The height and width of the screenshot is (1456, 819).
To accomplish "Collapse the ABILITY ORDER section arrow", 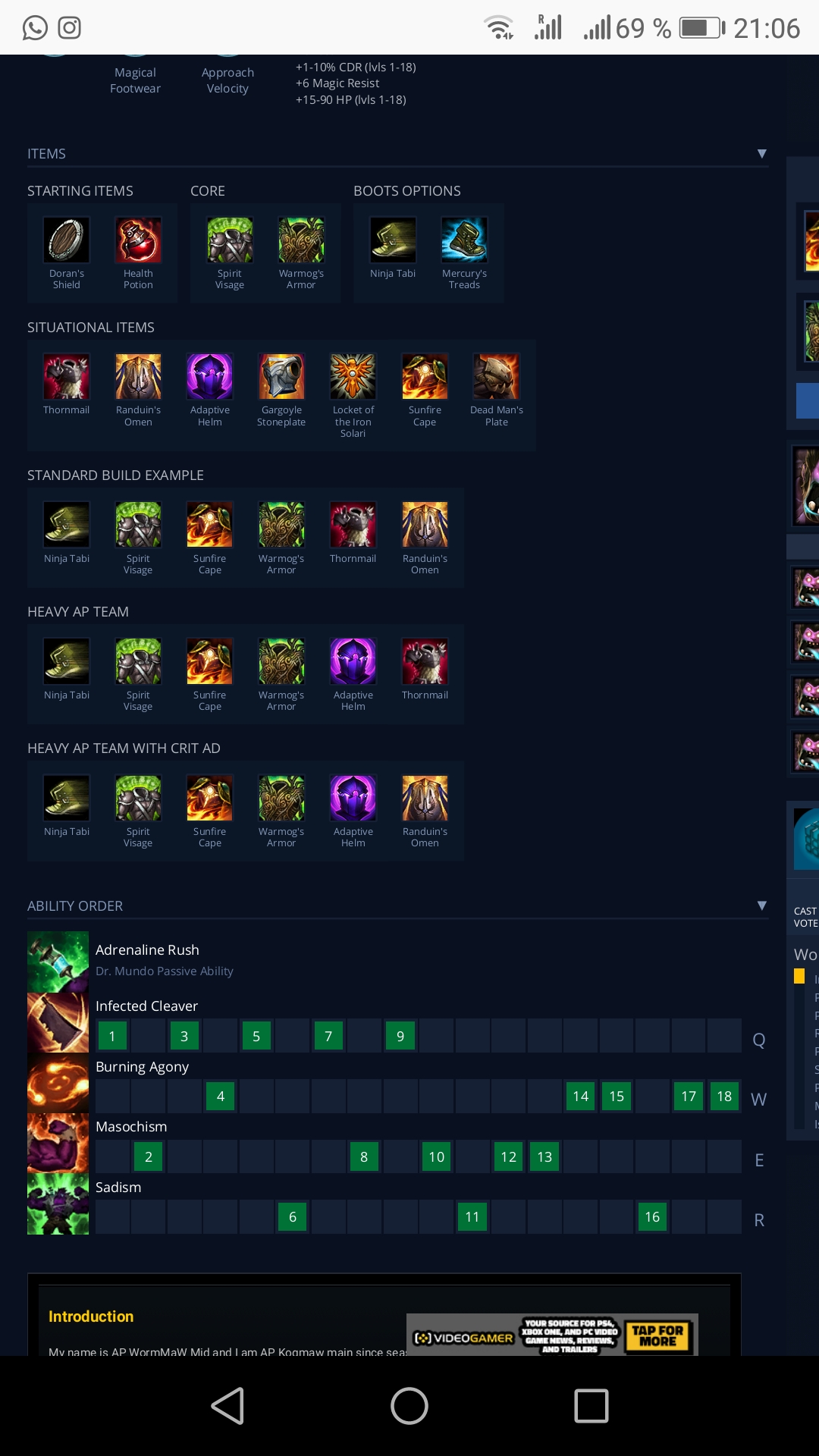I will coord(762,905).
